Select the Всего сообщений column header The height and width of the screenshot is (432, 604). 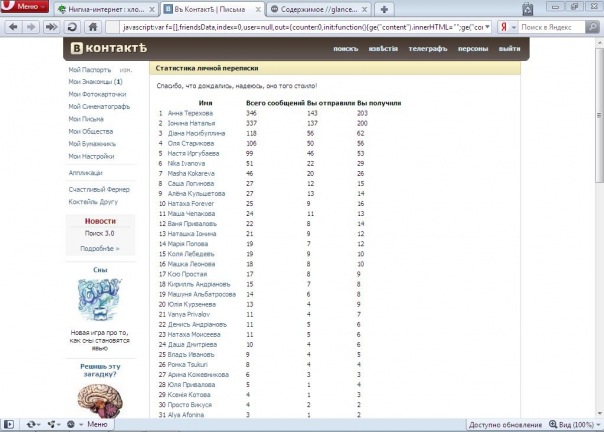(275, 103)
